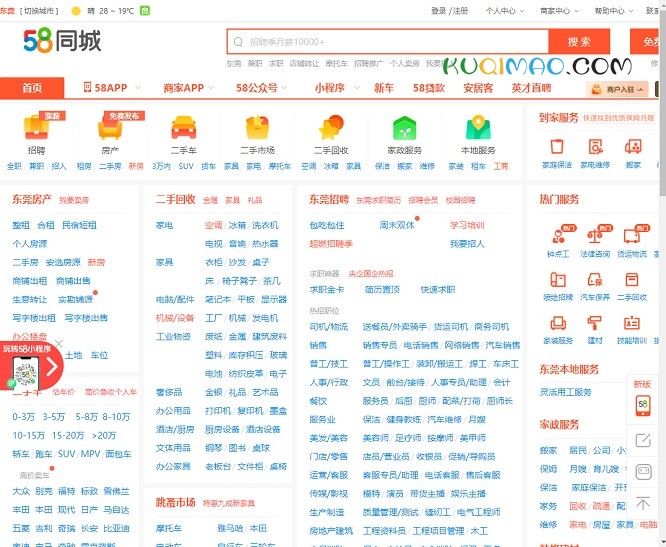Click the 新版 phone app icon in sidebar
The width and height of the screenshot is (666, 547).
[643, 405]
